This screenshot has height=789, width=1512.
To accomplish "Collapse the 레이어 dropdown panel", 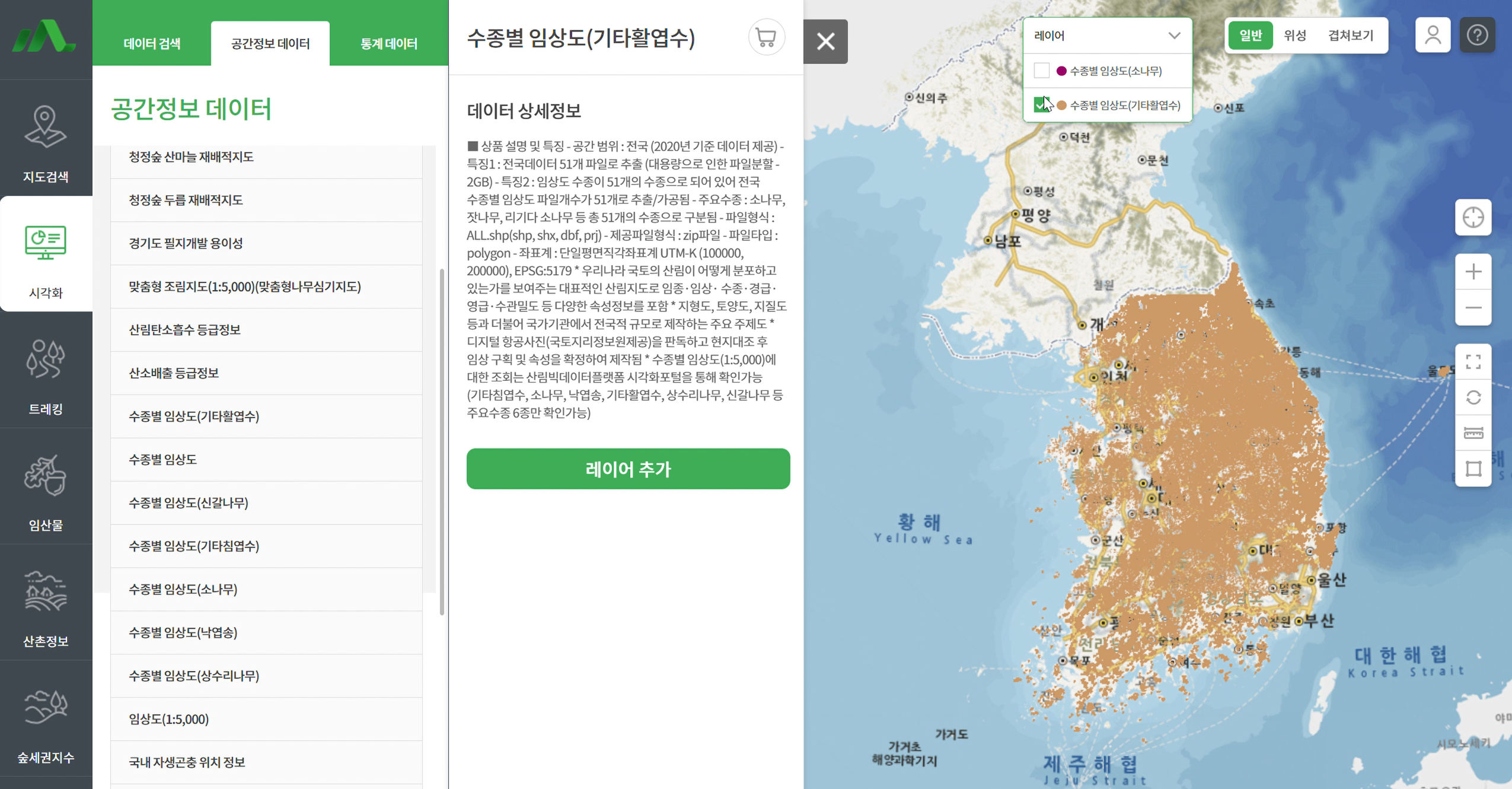I will 1173,36.
